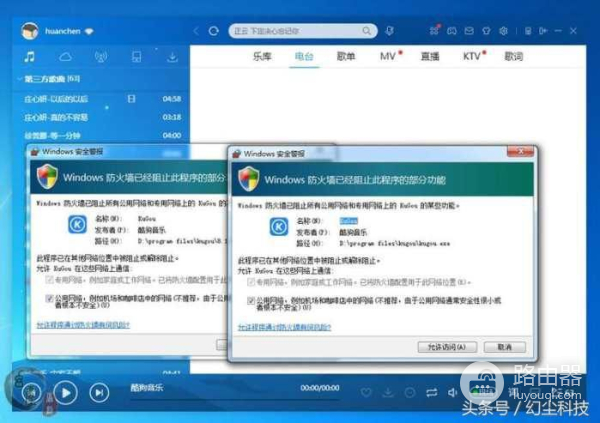Click the microphone icon beside the search bar

click(x=390, y=31)
